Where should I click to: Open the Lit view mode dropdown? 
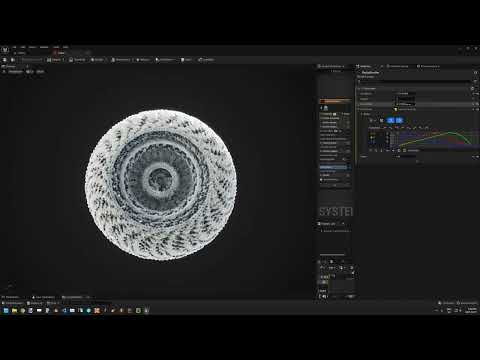click(30, 72)
